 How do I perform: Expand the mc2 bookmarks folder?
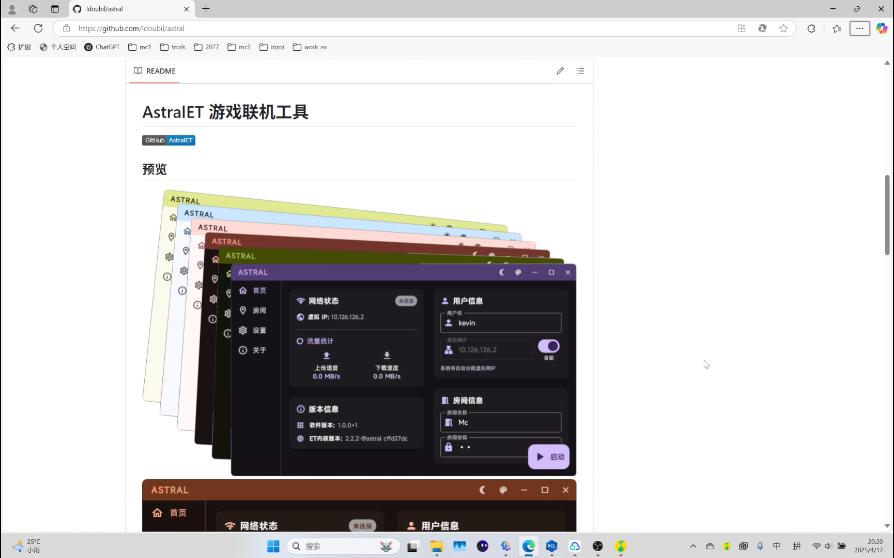pyautogui.click(x=239, y=47)
